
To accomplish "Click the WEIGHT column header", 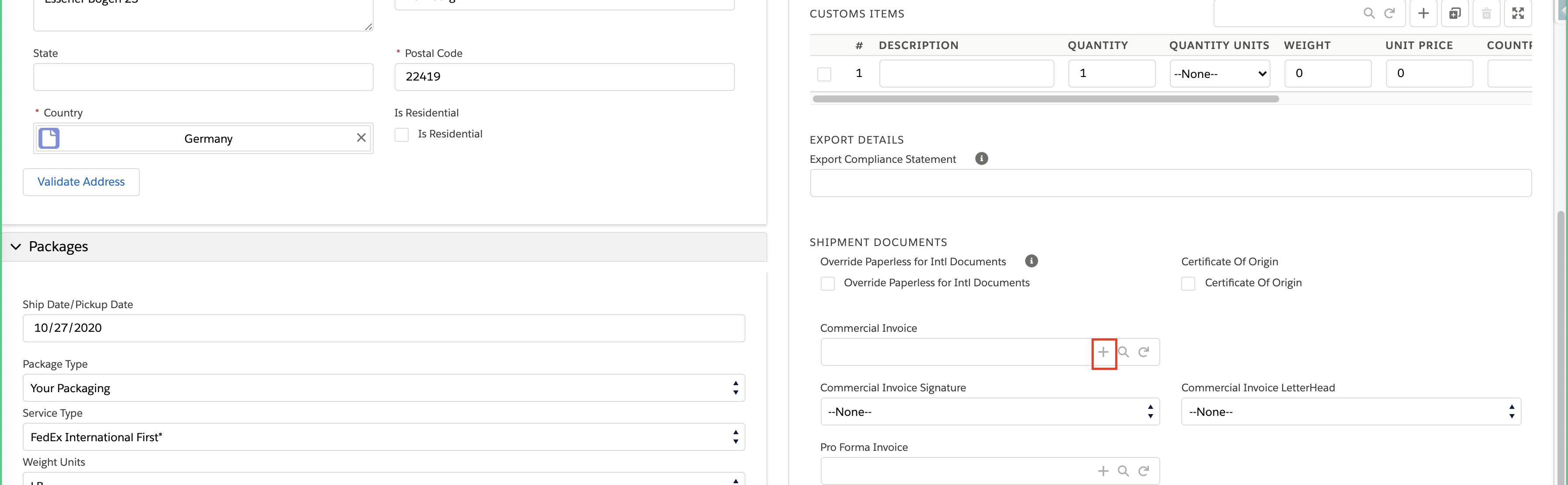I will (x=1307, y=45).
